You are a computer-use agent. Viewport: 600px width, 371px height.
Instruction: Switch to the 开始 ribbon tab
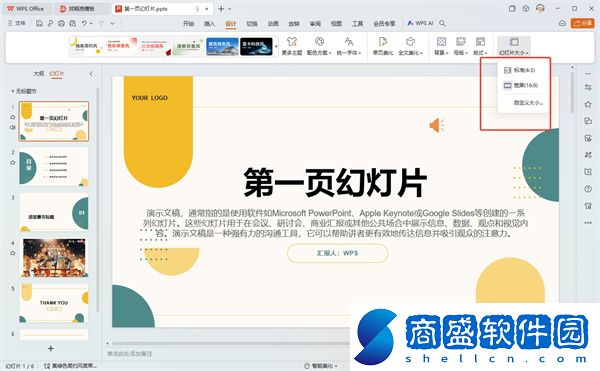coord(188,23)
